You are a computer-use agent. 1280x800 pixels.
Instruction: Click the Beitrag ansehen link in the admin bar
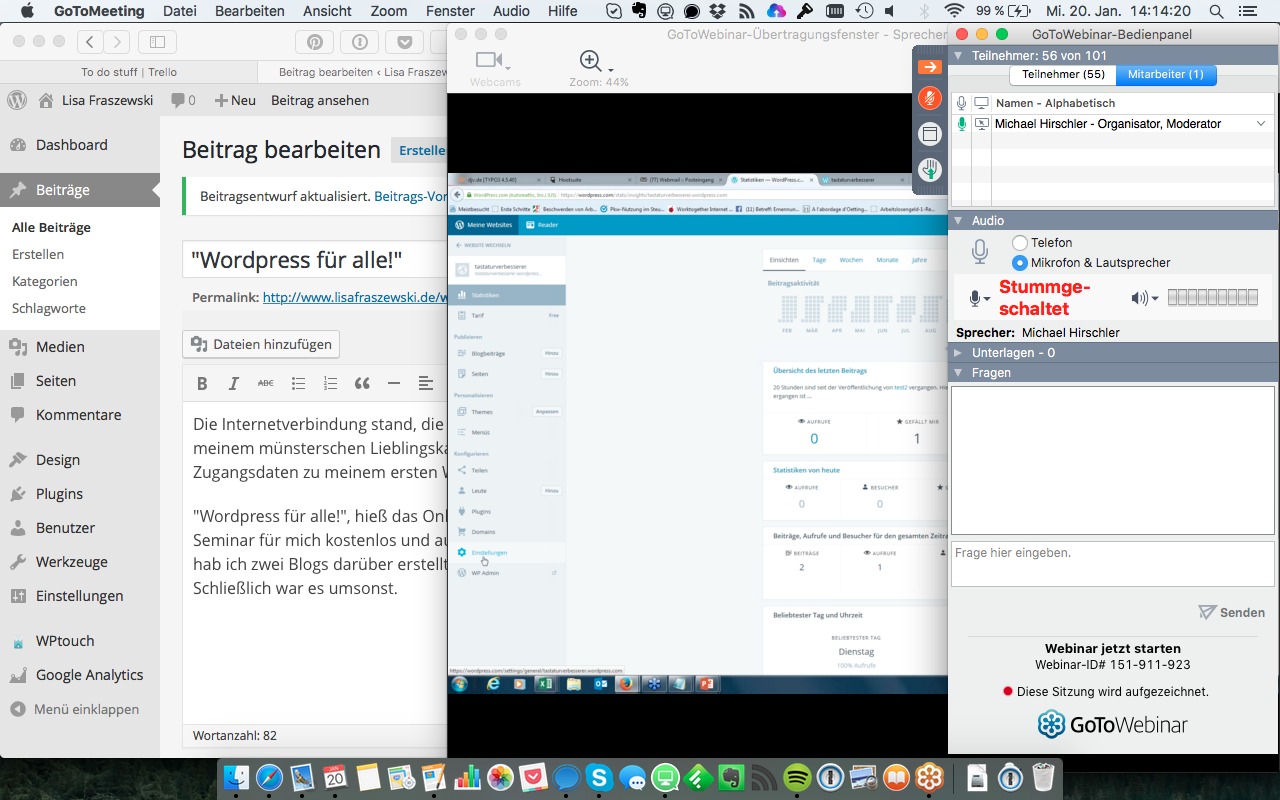pos(320,100)
